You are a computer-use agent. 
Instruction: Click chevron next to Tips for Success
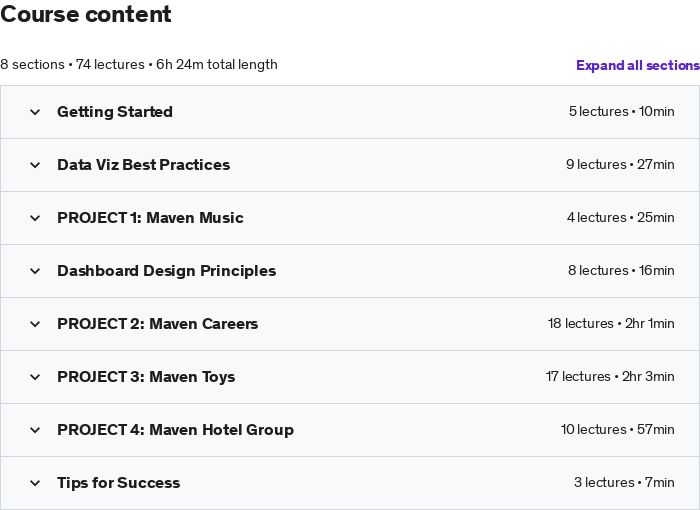35,483
